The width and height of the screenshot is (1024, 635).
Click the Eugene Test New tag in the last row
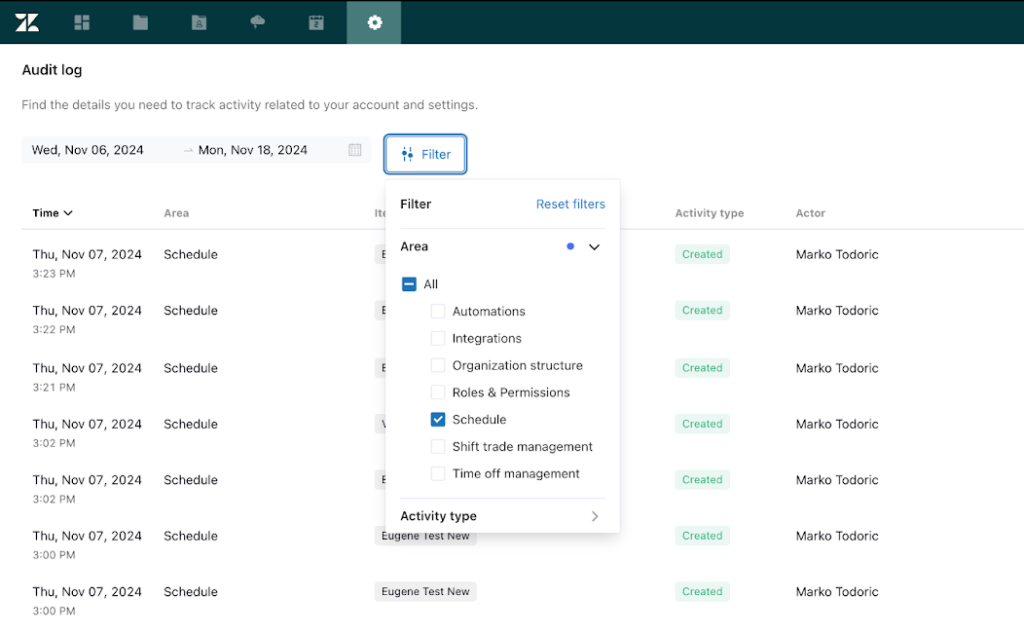[x=425, y=591]
